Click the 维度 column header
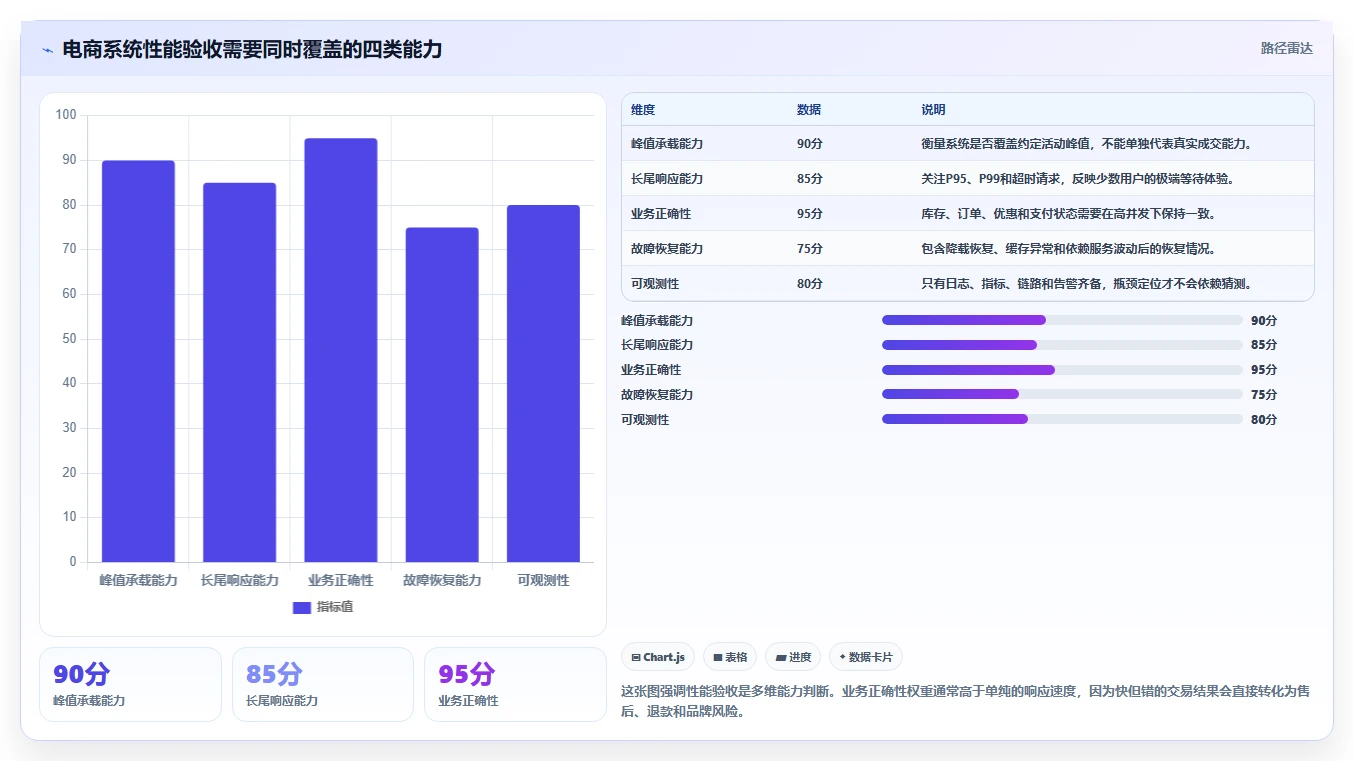The width and height of the screenshot is (1354, 761). 643,109
